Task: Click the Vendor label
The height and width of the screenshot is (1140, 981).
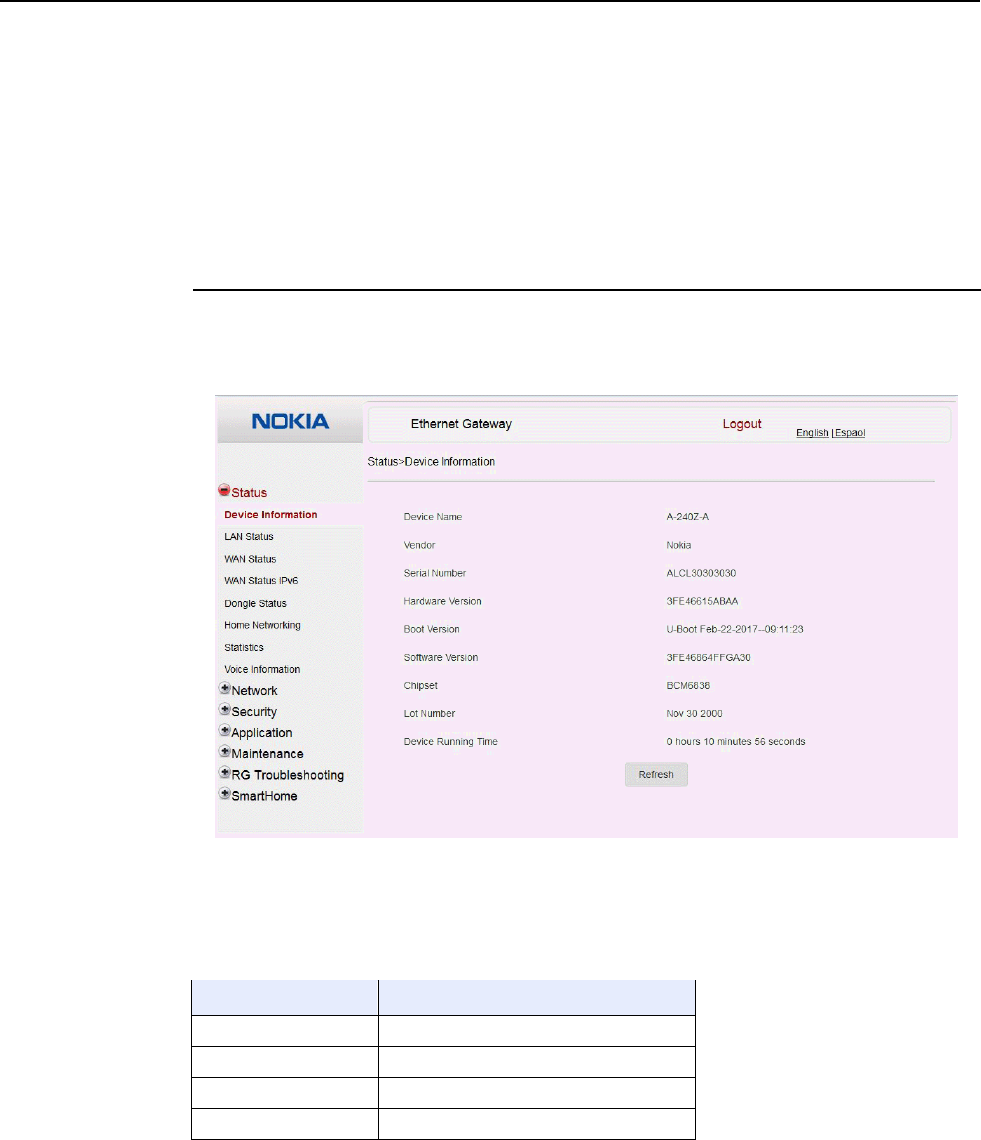Action: 420,545
